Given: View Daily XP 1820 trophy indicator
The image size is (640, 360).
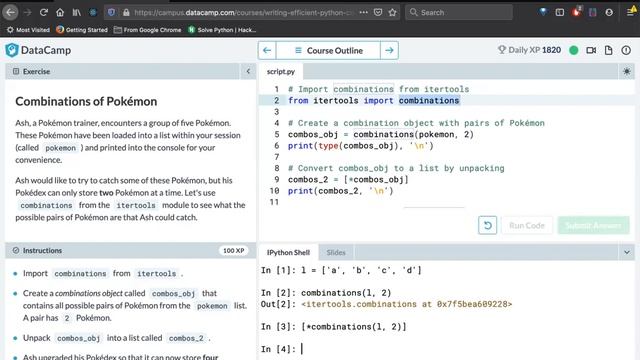Looking at the screenshot, I should (x=529, y=50).
